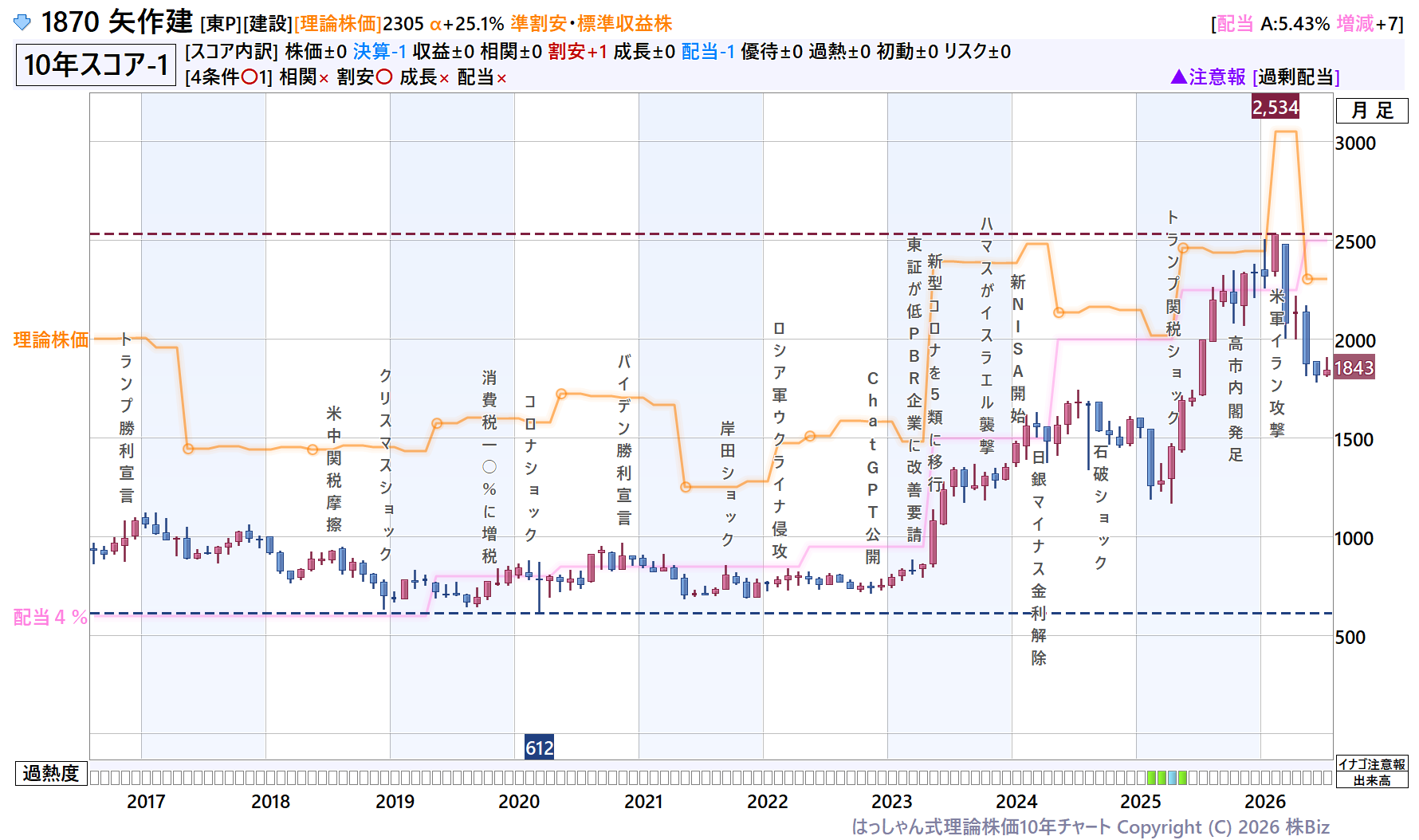Click the 1843 current price tag

(x=1354, y=368)
